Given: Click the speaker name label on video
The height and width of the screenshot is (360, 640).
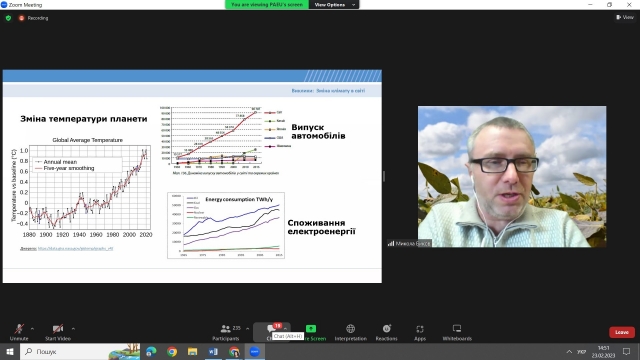Looking at the screenshot, I should tap(409, 243).
